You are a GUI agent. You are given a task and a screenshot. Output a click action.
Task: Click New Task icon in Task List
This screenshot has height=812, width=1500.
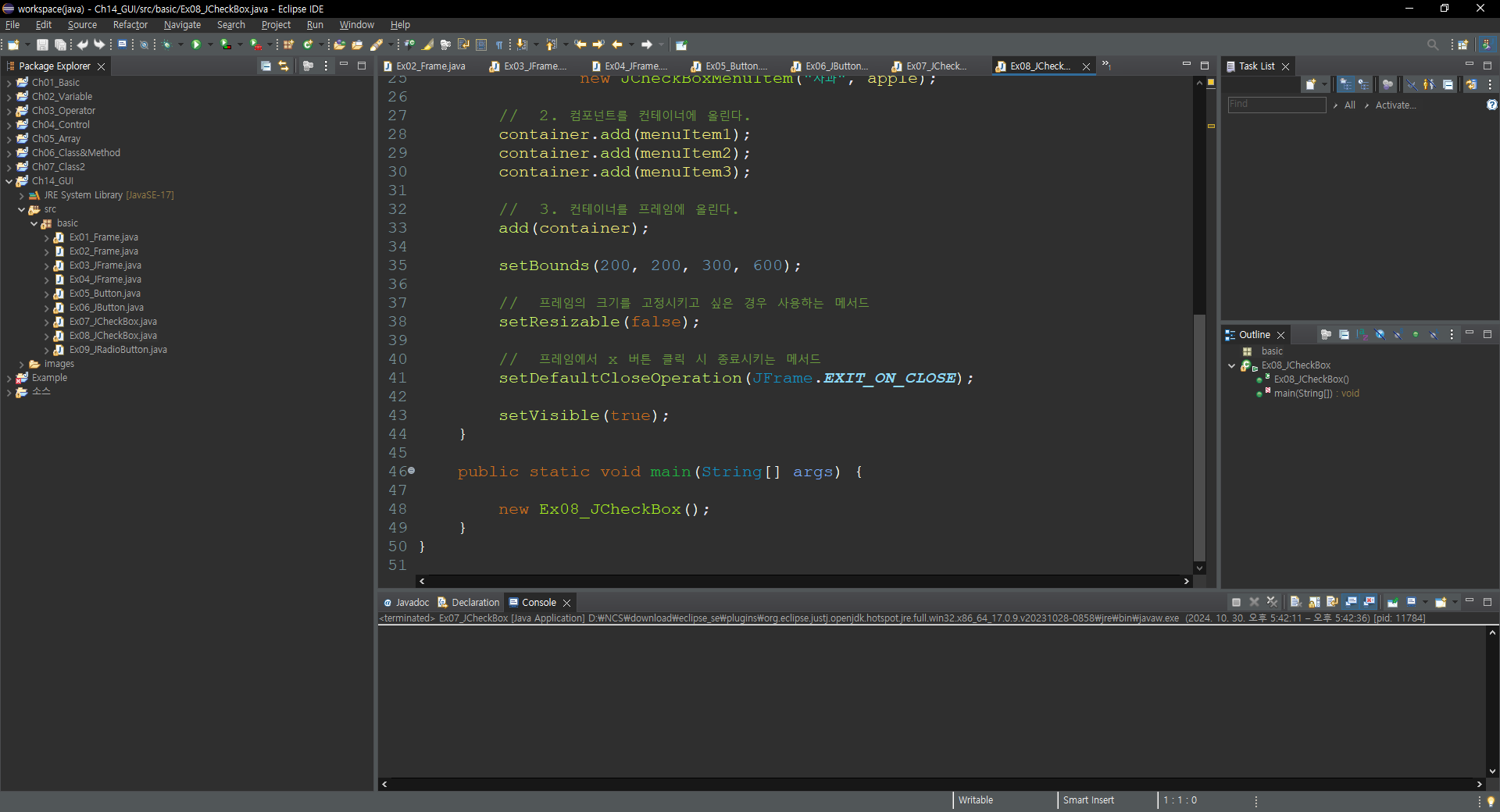[1311, 84]
